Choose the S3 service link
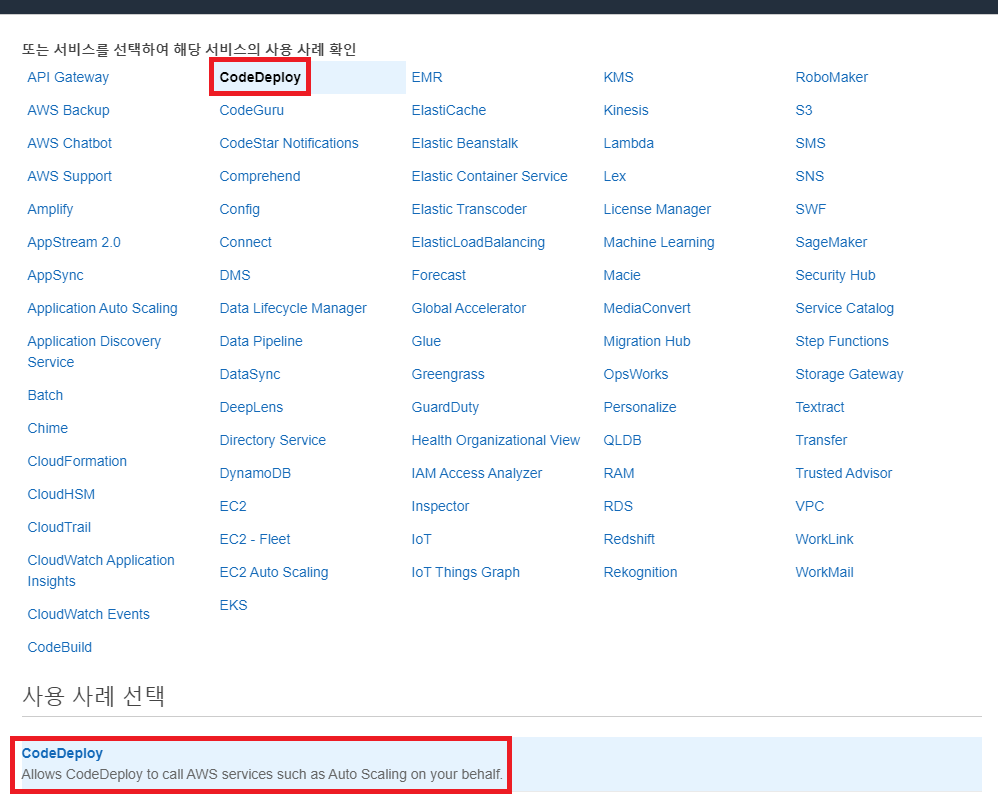The width and height of the screenshot is (998, 799). pyautogui.click(x=804, y=110)
